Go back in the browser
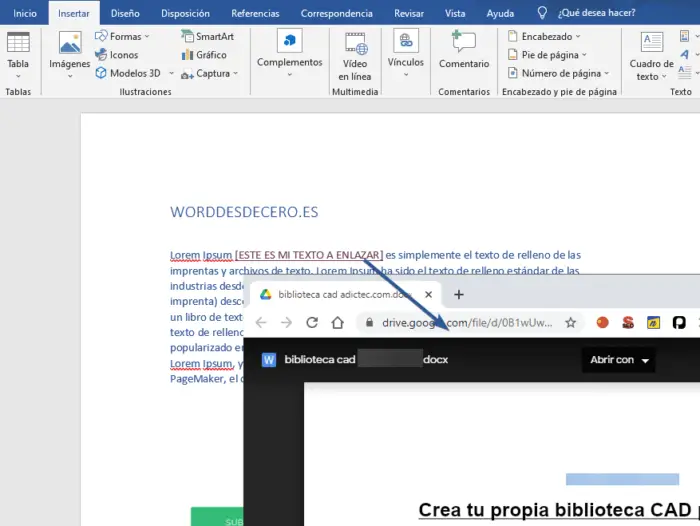 pyautogui.click(x=261, y=322)
